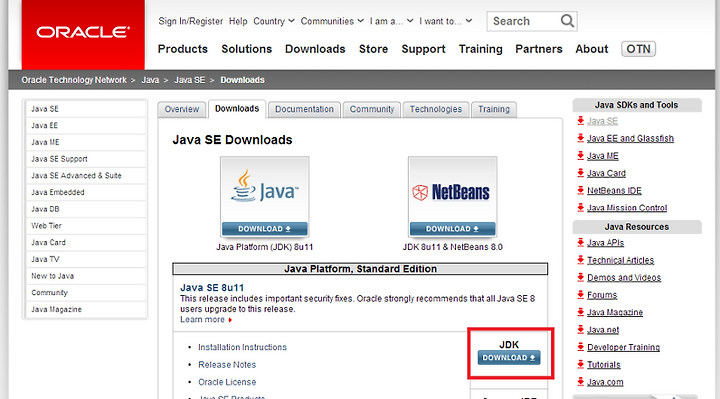Open the Help link
This screenshot has height=399, width=720.
tap(238, 21)
